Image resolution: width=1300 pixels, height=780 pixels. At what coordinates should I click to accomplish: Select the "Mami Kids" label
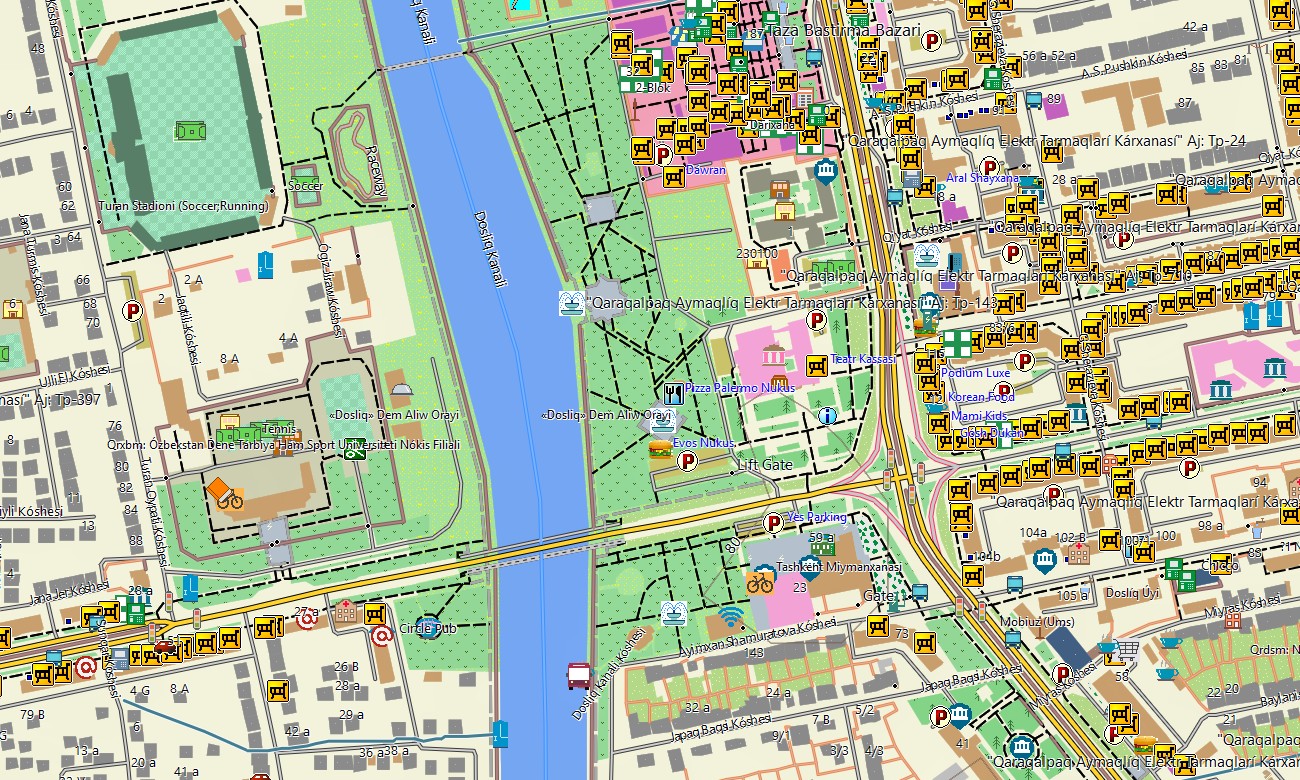click(979, 416)
